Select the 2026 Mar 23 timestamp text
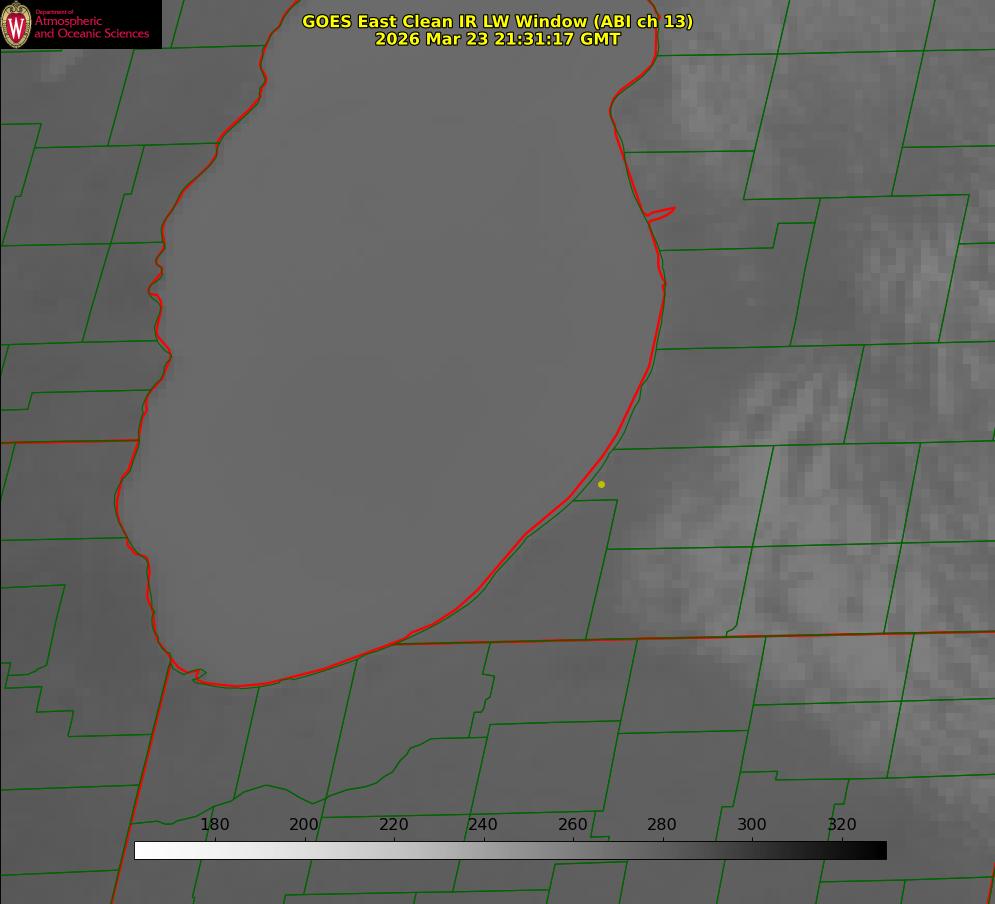 [497, 39]
